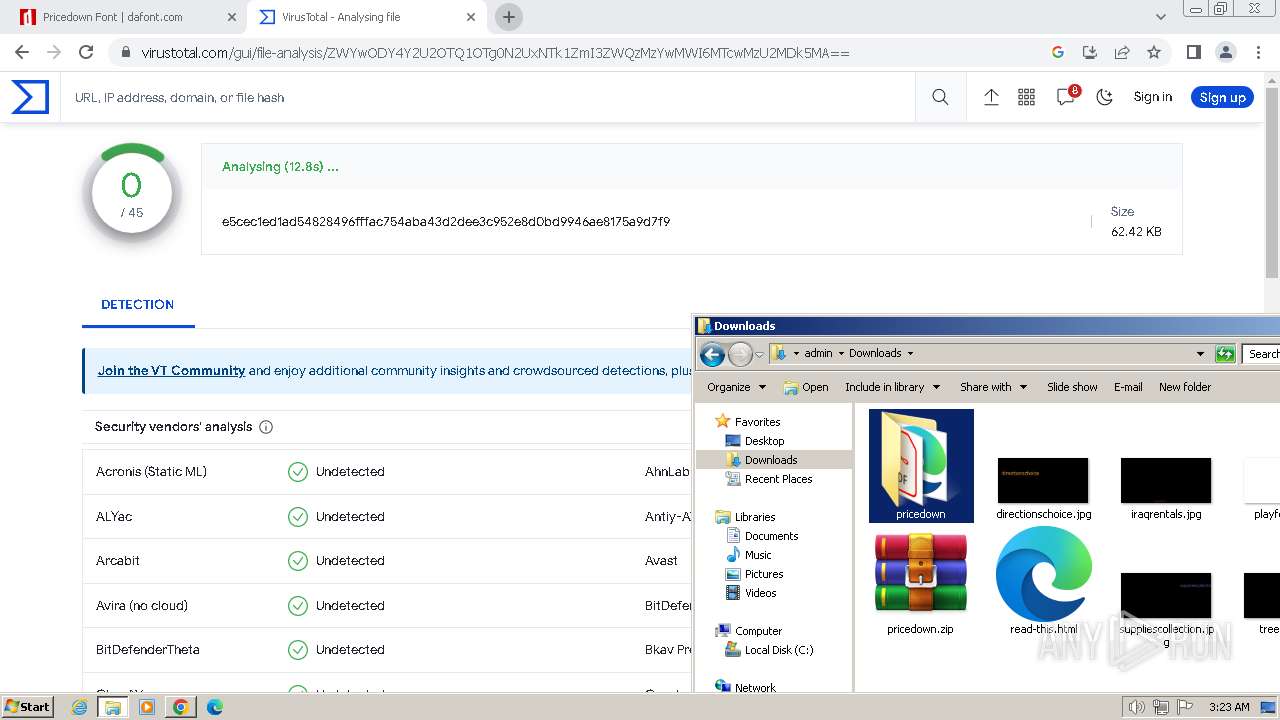The image size is (1280, 720).
Task: Focus the URL, IP address, domain search field
Action: 487,97
